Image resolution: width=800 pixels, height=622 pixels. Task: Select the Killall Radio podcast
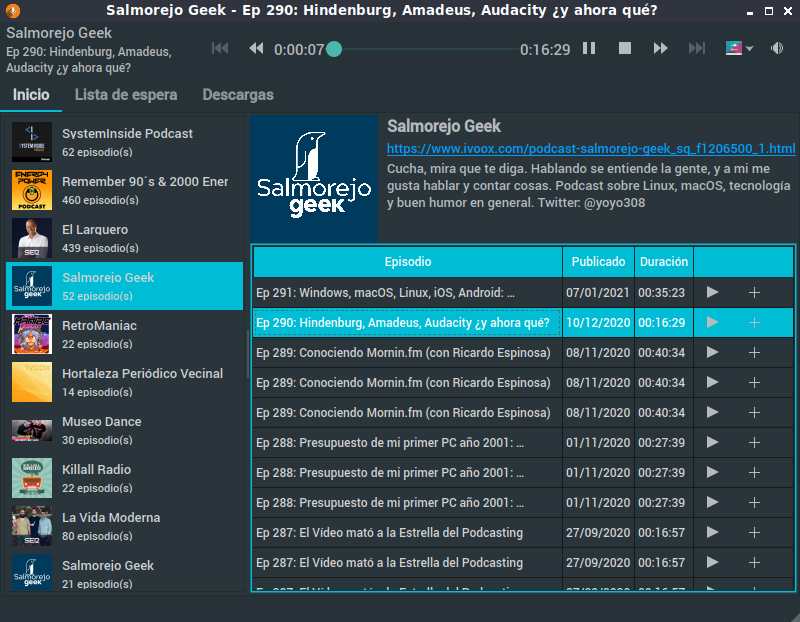pyautogui.click(x=124, y=478)
